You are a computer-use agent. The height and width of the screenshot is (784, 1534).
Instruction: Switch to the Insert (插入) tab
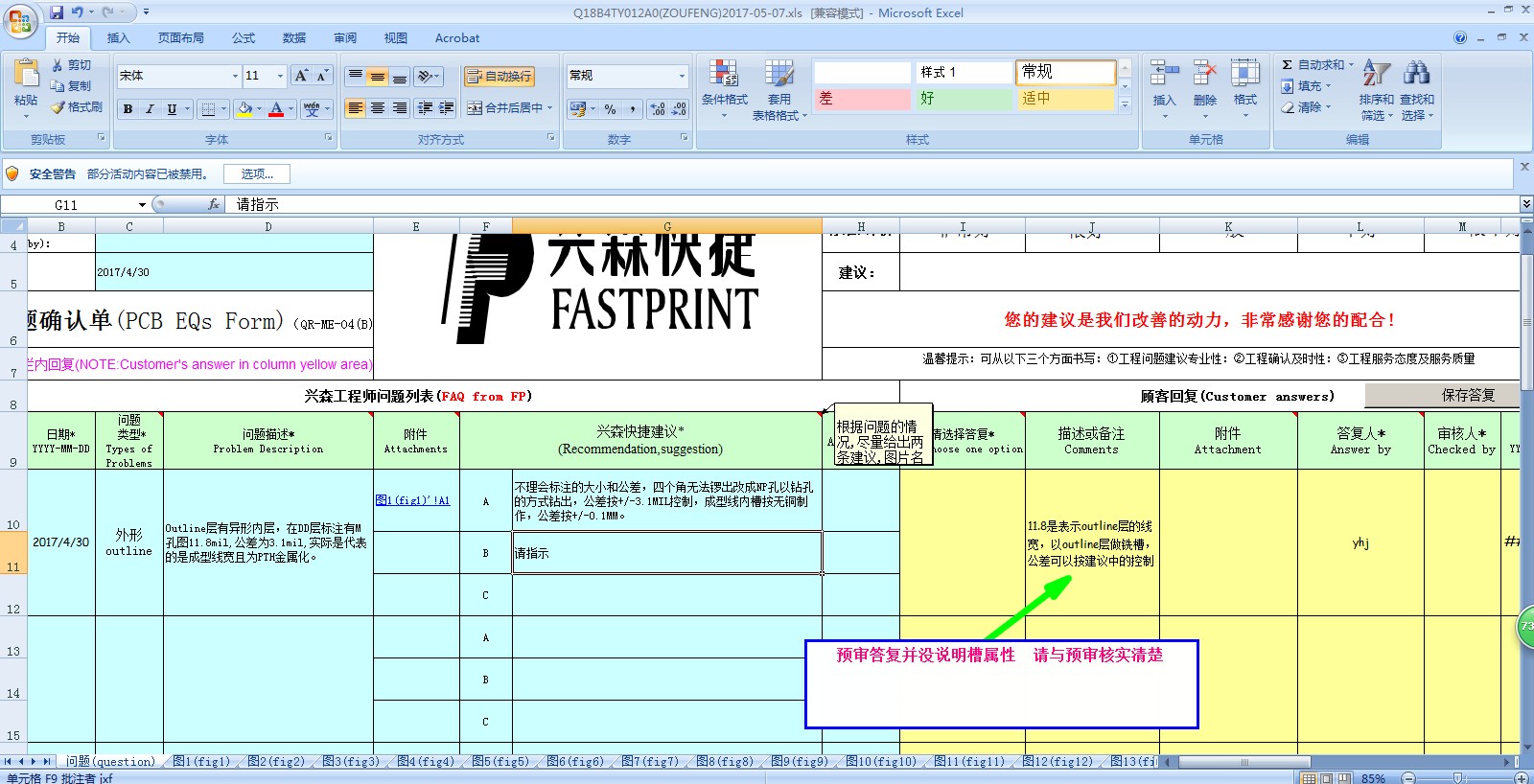click(118, 38)
